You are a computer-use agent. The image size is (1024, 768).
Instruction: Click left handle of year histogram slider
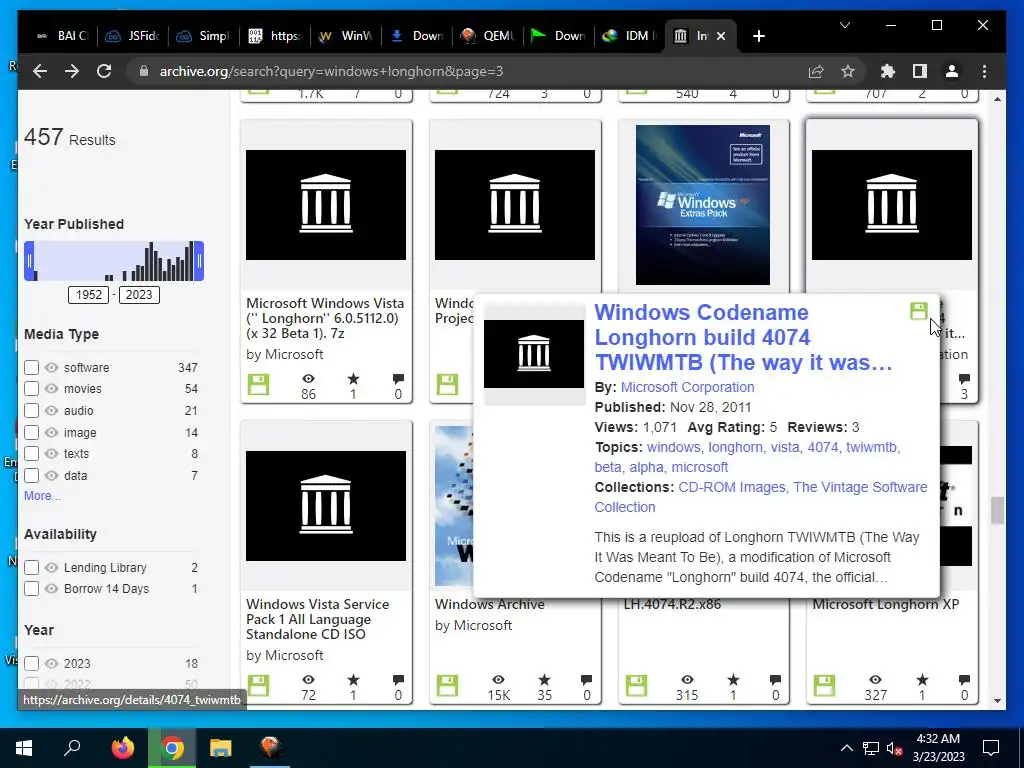[29, 261]
